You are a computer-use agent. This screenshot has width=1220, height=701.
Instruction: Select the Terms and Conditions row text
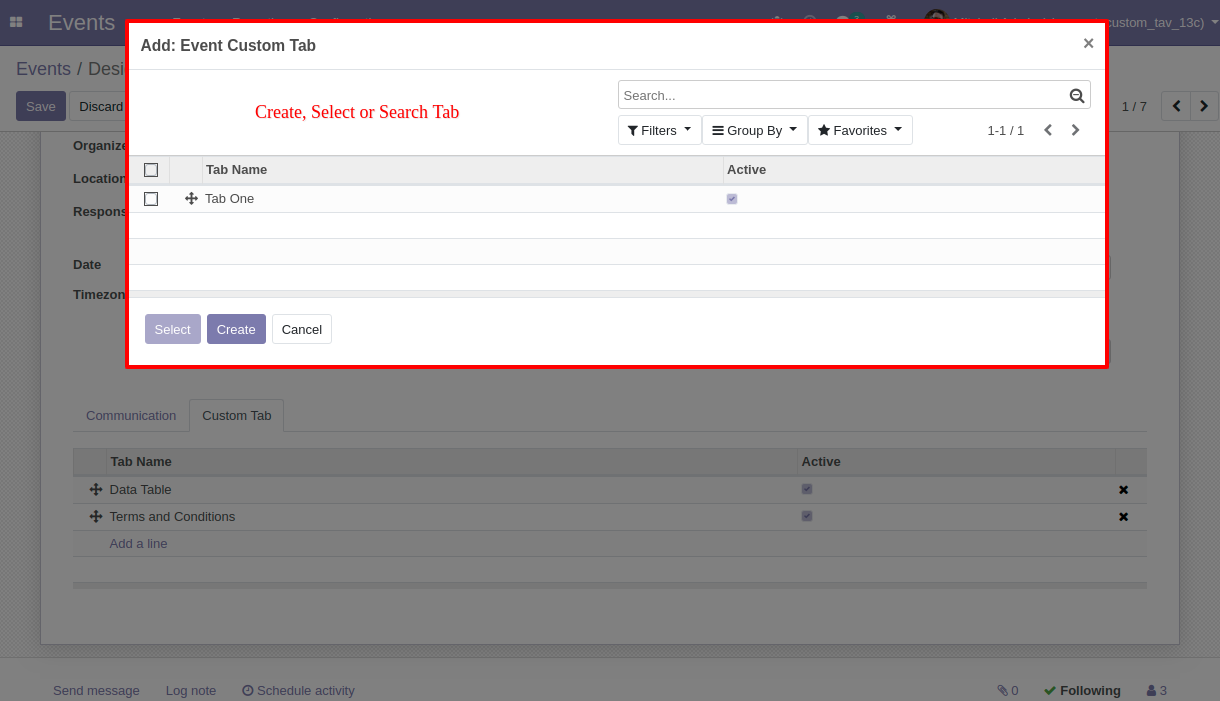pos(172,517)
